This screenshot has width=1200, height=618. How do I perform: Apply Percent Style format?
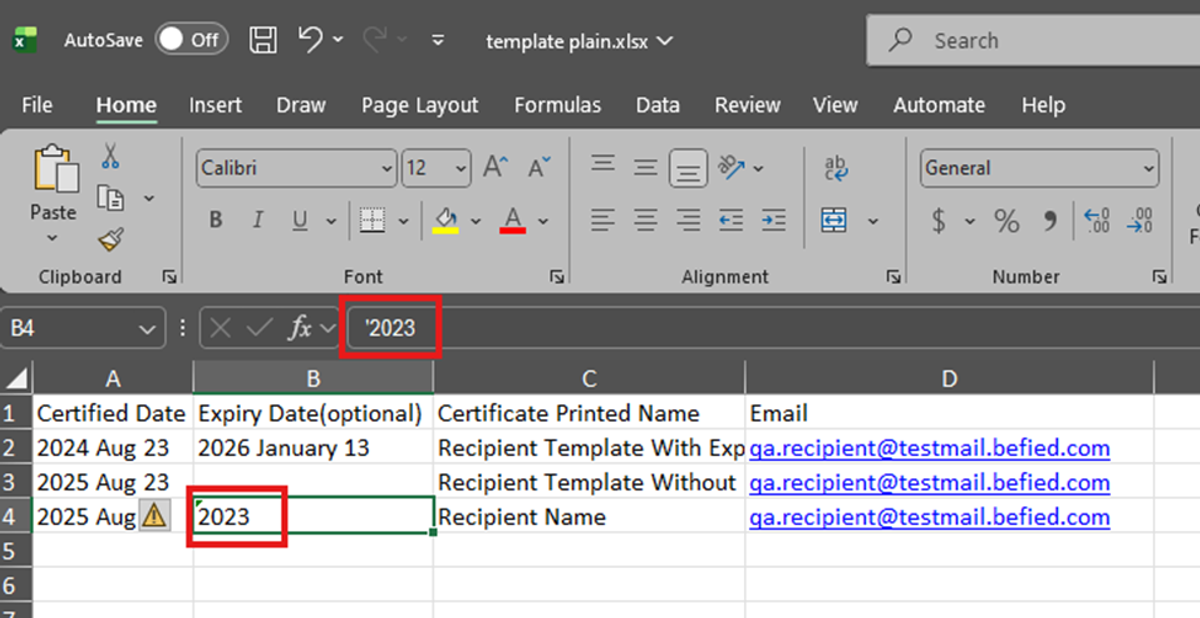(1007, 220)
